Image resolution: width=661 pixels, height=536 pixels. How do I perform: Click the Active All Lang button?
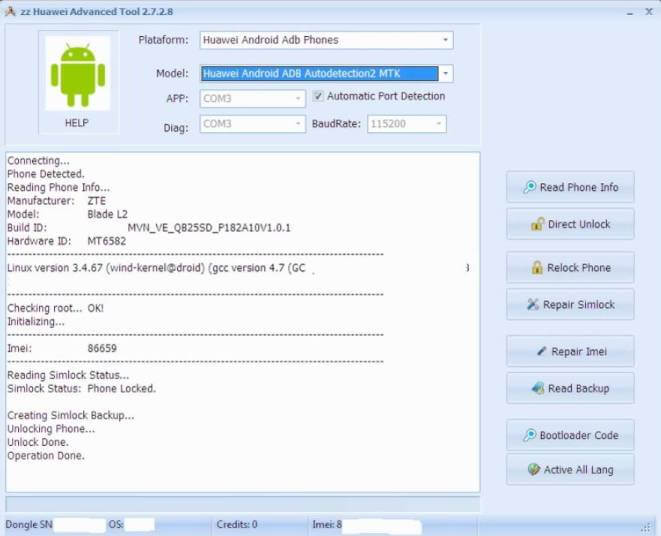click(570, 469)
